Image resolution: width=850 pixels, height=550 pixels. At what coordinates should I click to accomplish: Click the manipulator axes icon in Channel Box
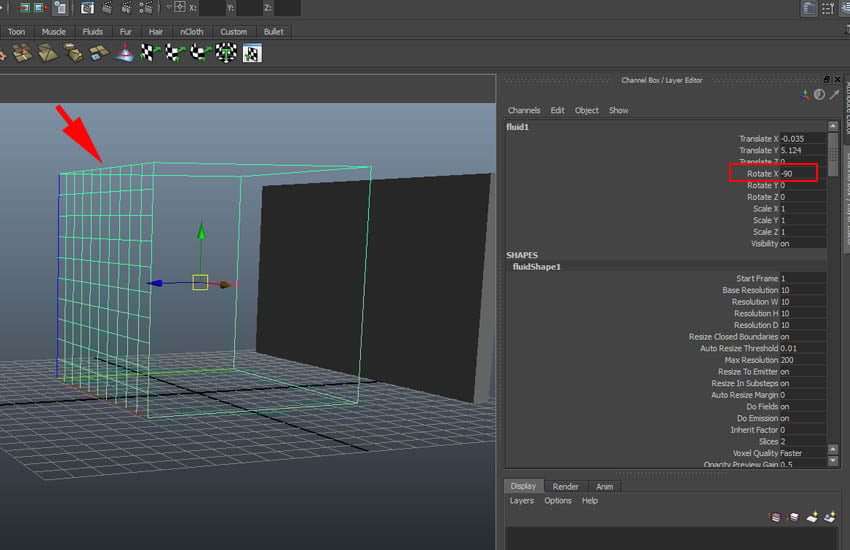(x=805, y=94)
